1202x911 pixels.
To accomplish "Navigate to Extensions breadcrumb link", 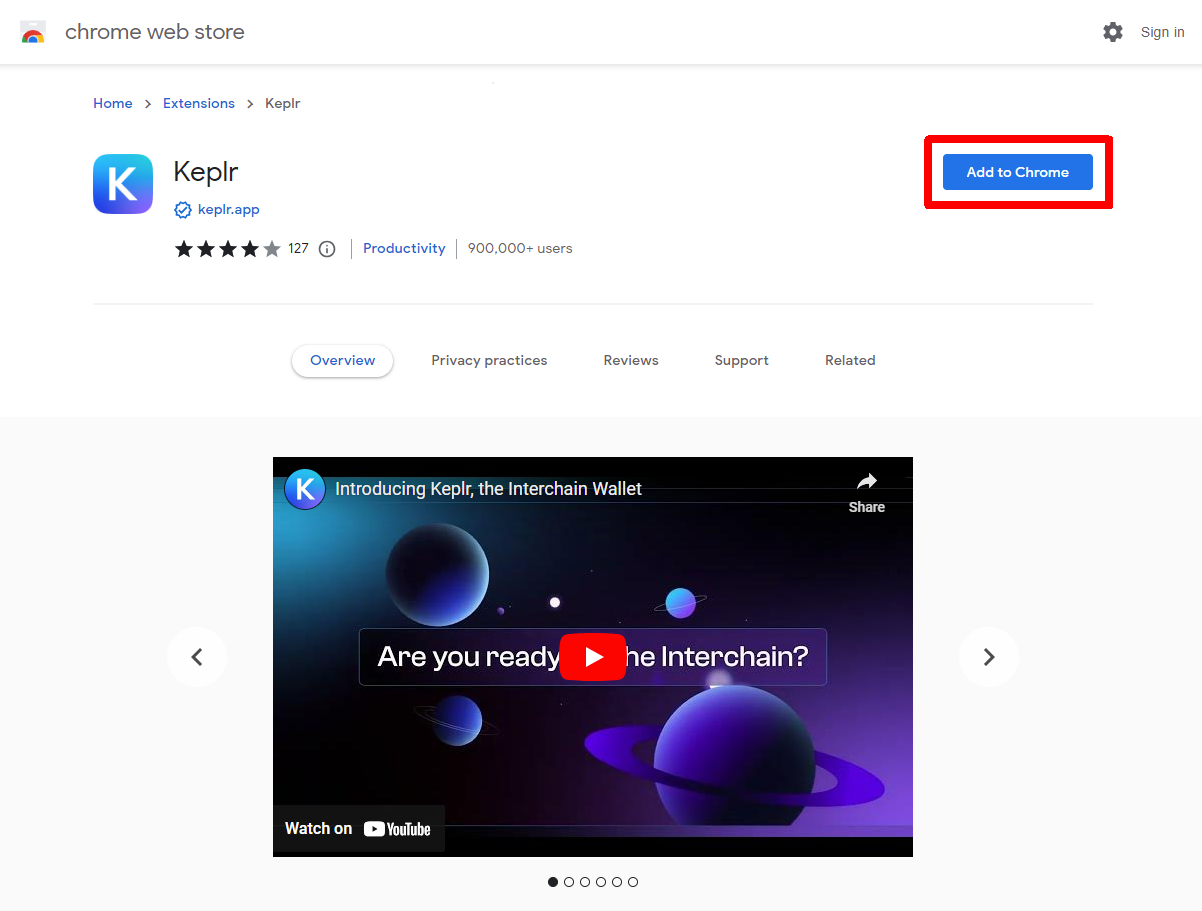I will point(199,103).
